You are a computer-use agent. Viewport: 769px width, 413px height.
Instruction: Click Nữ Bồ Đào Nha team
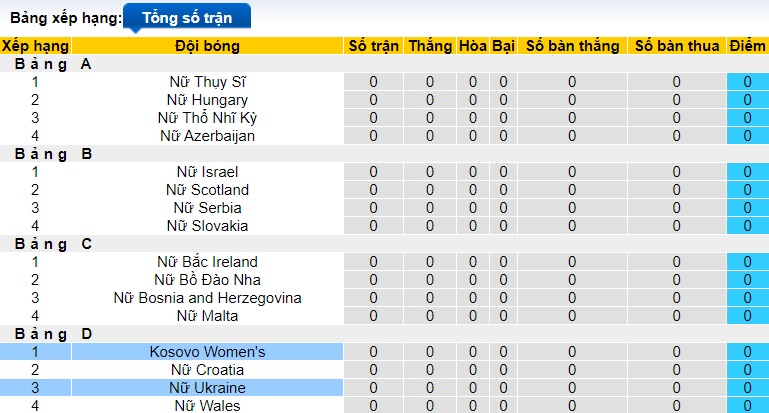pyautogui.click(x=207, y=280)
